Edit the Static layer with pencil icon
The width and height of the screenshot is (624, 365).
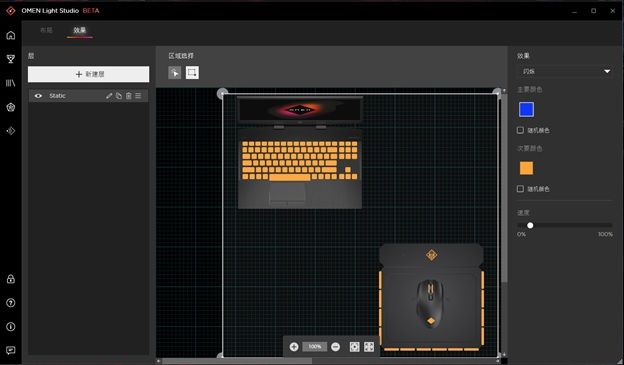tap(109, 96)
